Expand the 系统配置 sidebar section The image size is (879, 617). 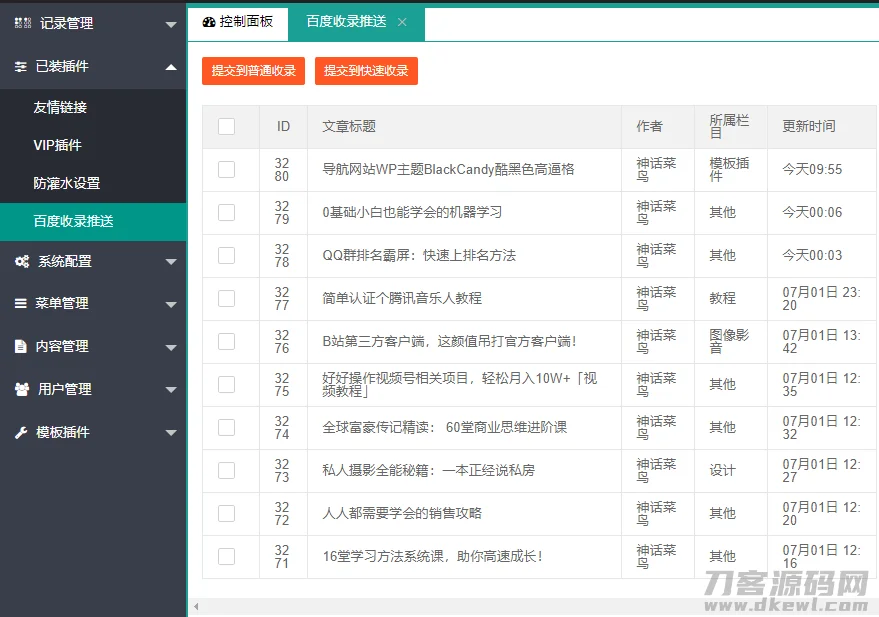(93, 261)
